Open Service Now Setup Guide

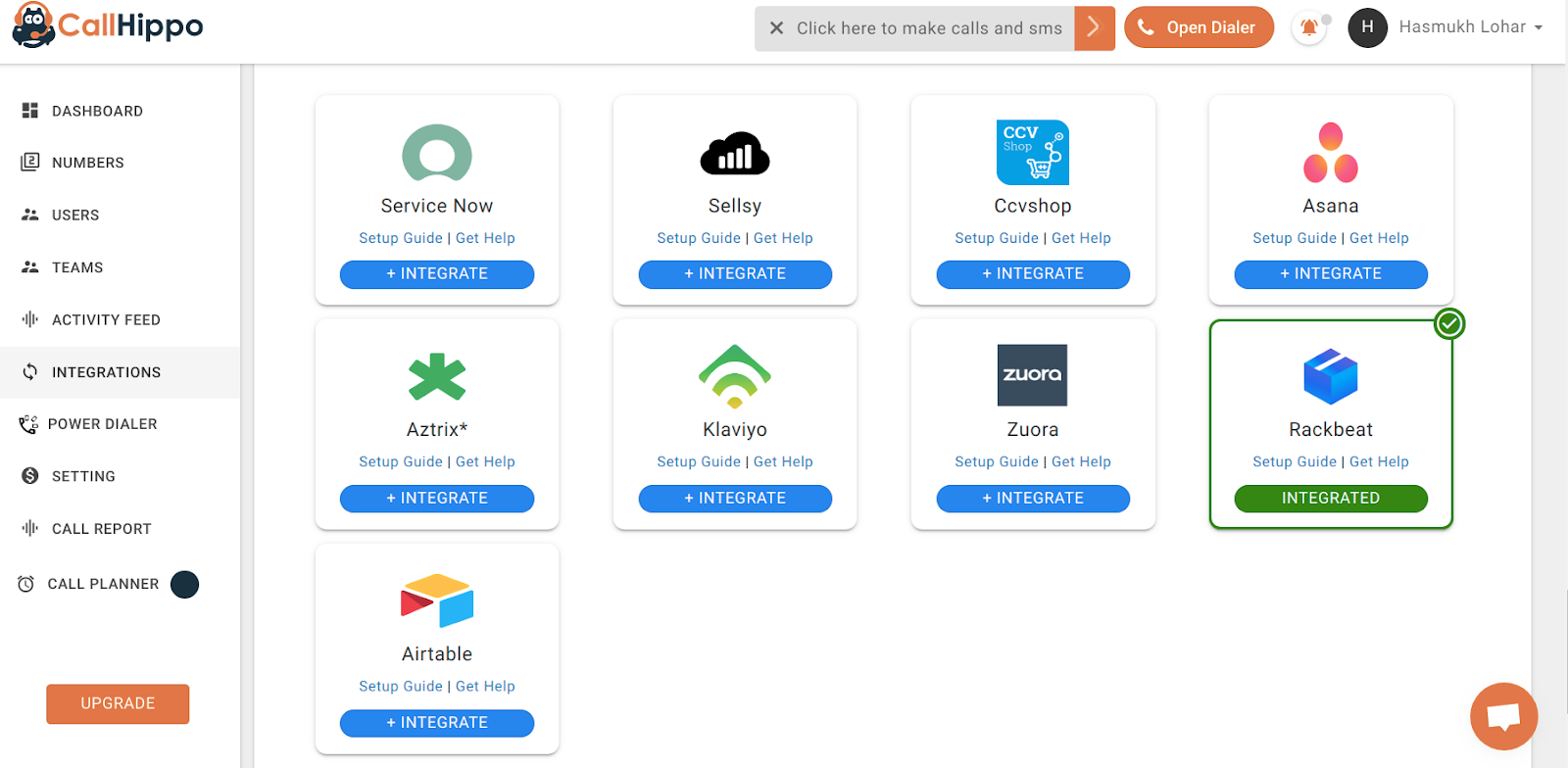tap(401, 238)
